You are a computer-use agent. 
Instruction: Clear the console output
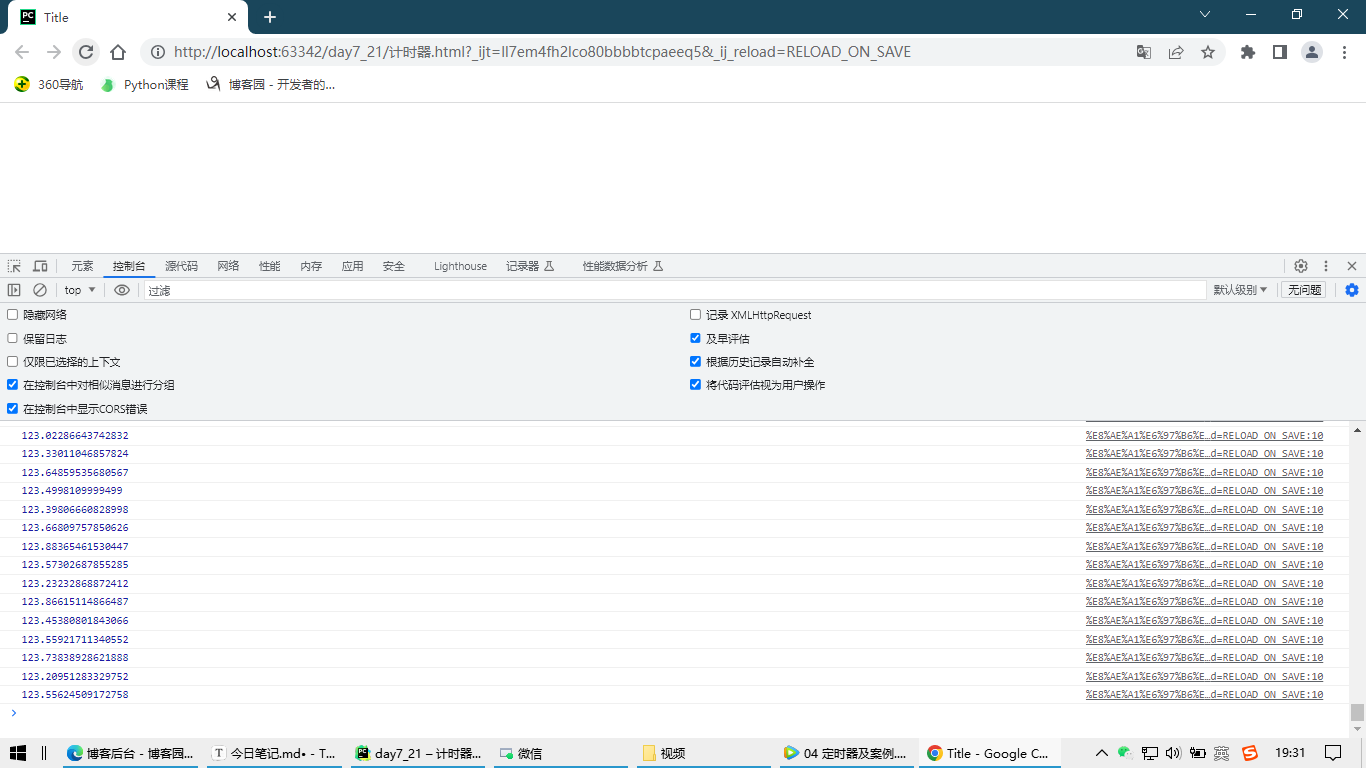pyautogui.click(x=40, y=290)
